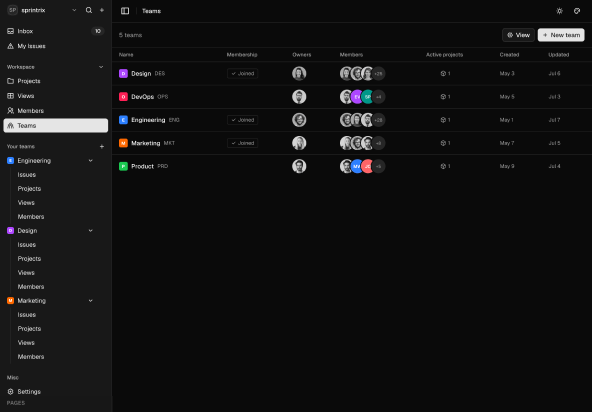Add a team via Your teams plus

click(102, 147)
